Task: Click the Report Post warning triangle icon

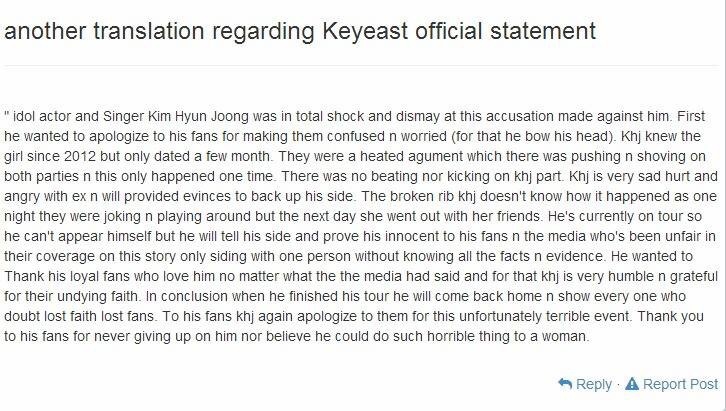Action: 632,384
